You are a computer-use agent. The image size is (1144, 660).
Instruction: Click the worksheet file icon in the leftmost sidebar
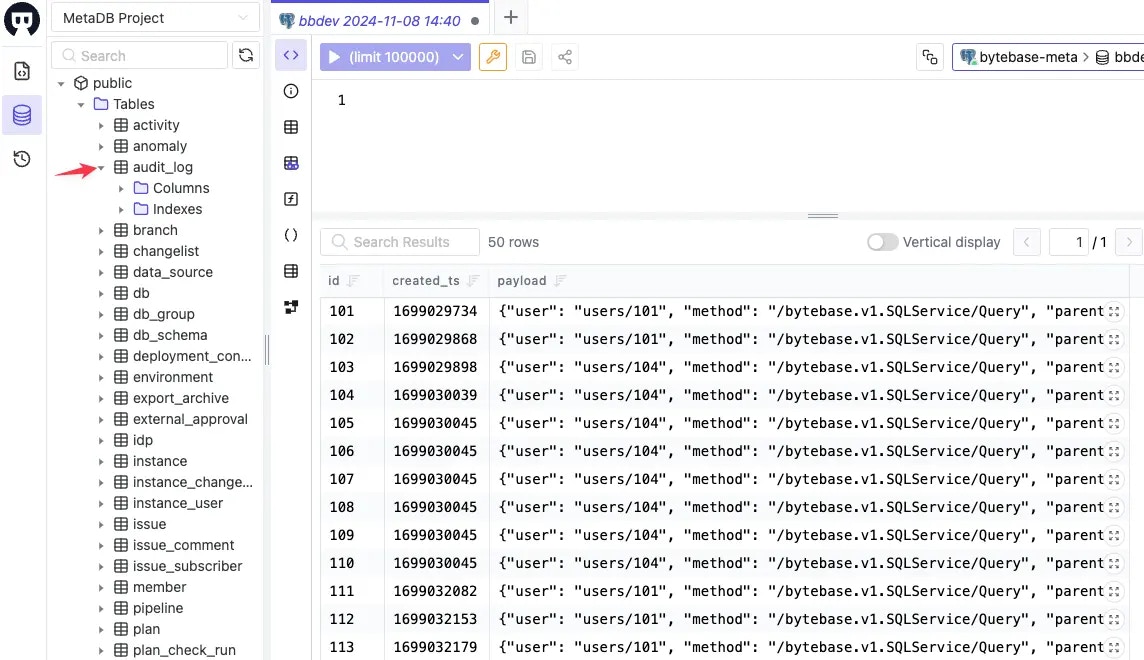point(22,71)
